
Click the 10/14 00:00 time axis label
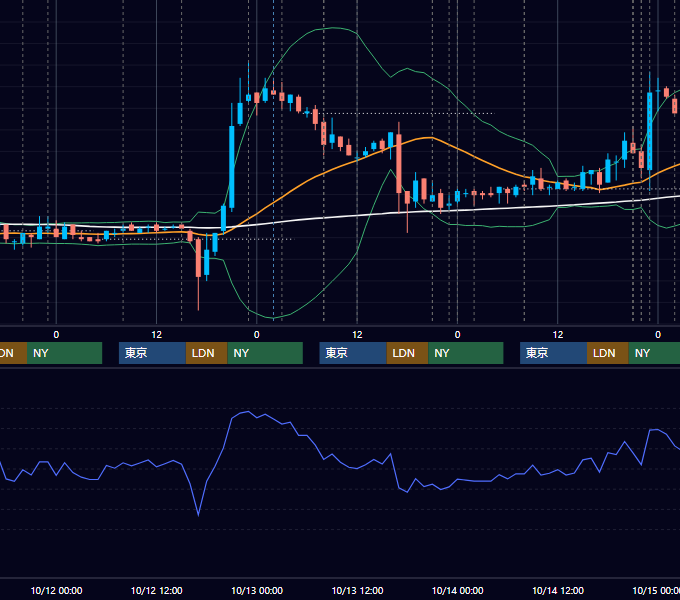458,590
